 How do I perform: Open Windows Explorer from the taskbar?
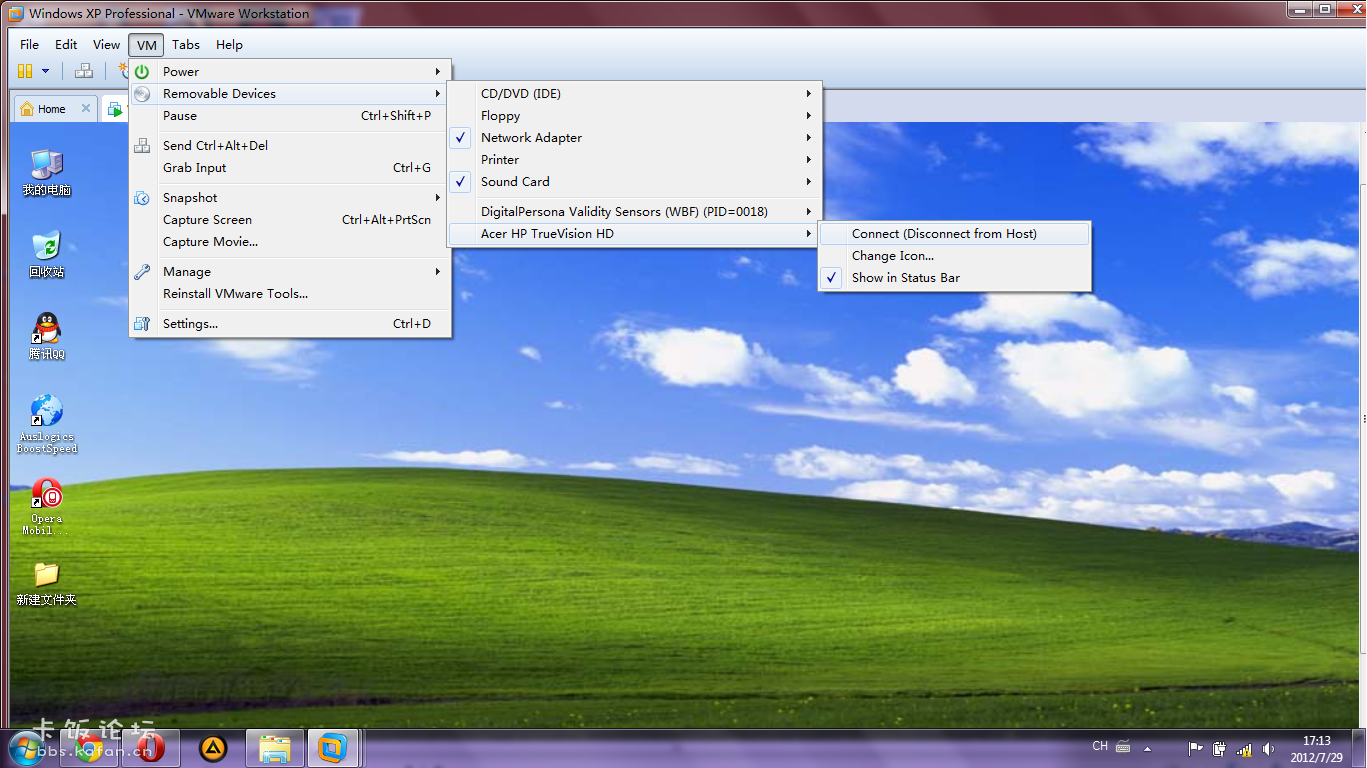pyautogui.click(x=275, y=748)
